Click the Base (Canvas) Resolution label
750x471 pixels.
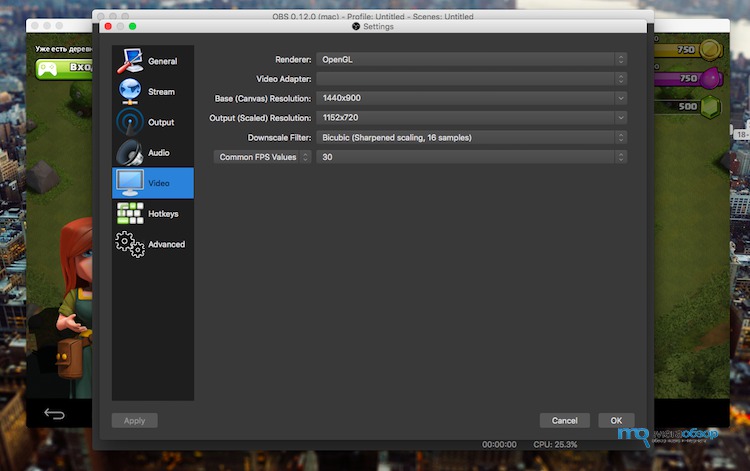(x=263, y=99)
